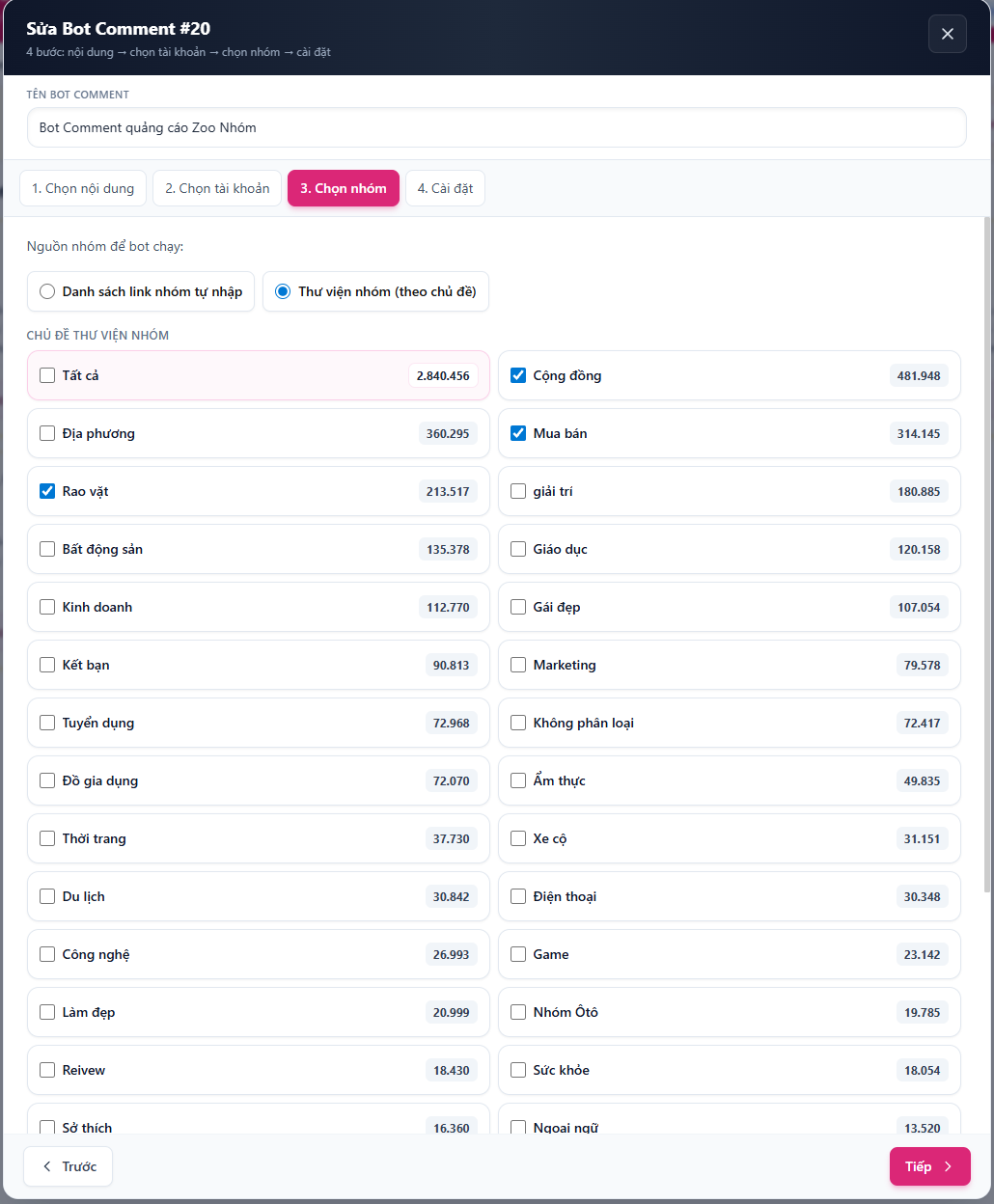
Task: Click the left arrow on Trước button
Action: [x=47, y=1166]
